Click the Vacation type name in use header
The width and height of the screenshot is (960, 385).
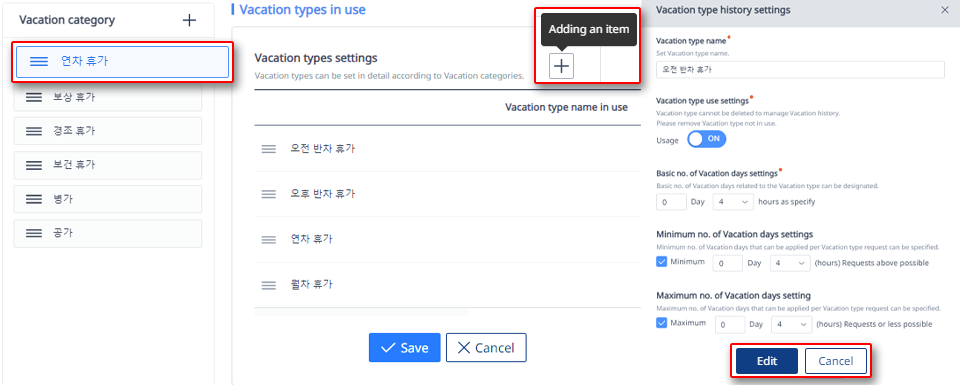coord(566,107)
